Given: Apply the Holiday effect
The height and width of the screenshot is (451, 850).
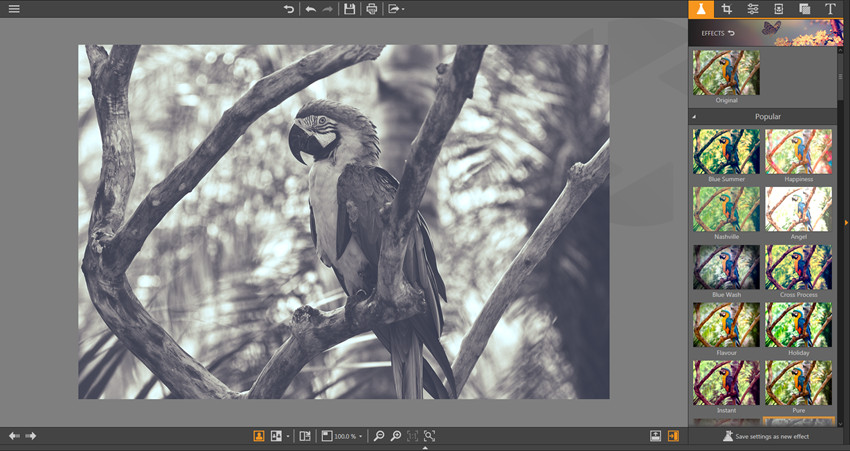Looking at the screenshot, I should [x=799, y=325].
